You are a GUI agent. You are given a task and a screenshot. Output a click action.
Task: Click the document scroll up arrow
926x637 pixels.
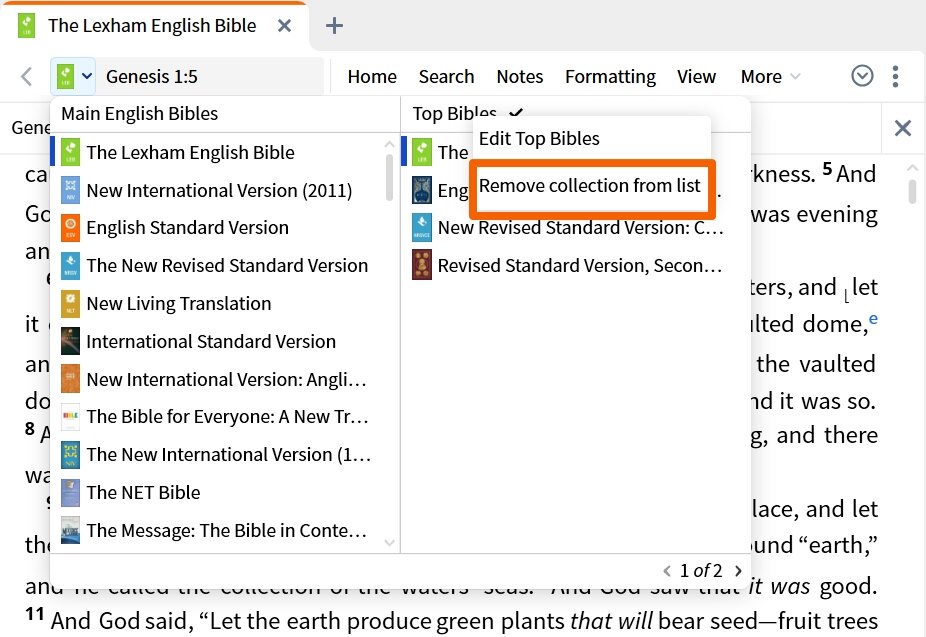click(x=912, y=168)
